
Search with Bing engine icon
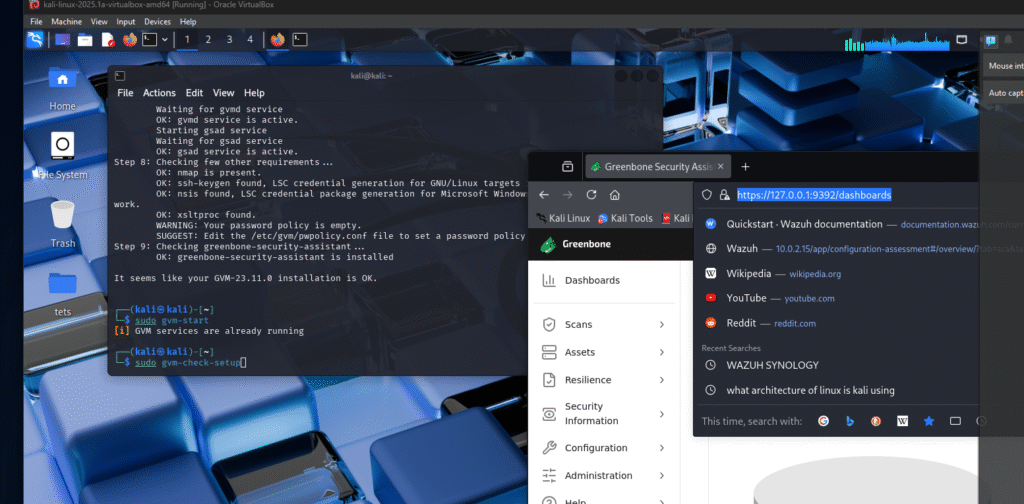point(850,421)
